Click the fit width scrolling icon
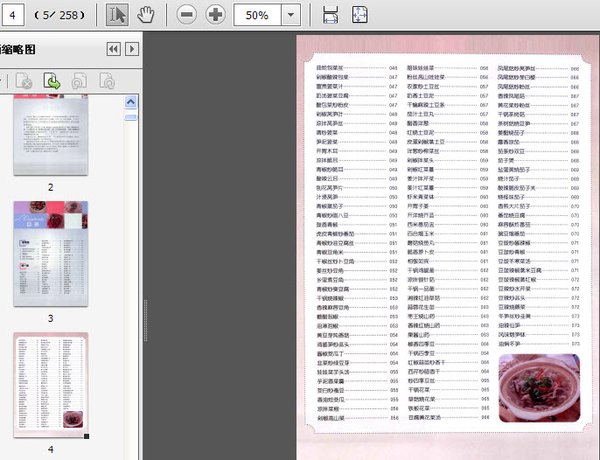 pyautogui.click(x=331, y=15)
